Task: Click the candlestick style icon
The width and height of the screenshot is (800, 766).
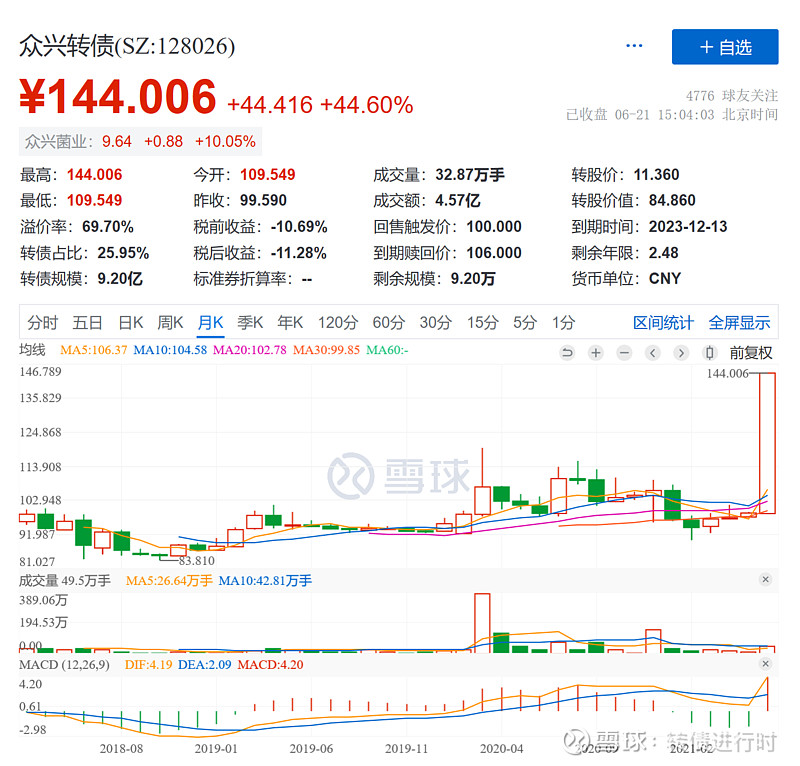Action: coord(711,353)
